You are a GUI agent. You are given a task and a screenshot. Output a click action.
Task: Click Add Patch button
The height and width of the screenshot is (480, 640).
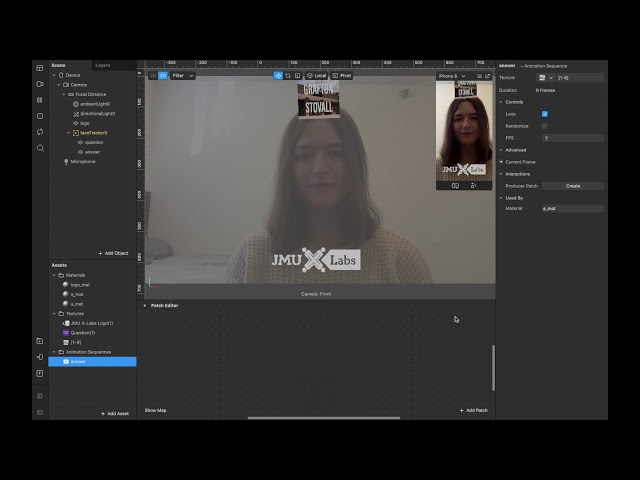473,410
